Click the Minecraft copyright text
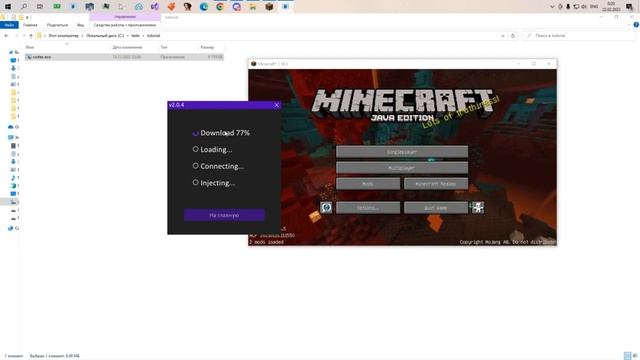The image size is (640, 360). tap(507, 242)
